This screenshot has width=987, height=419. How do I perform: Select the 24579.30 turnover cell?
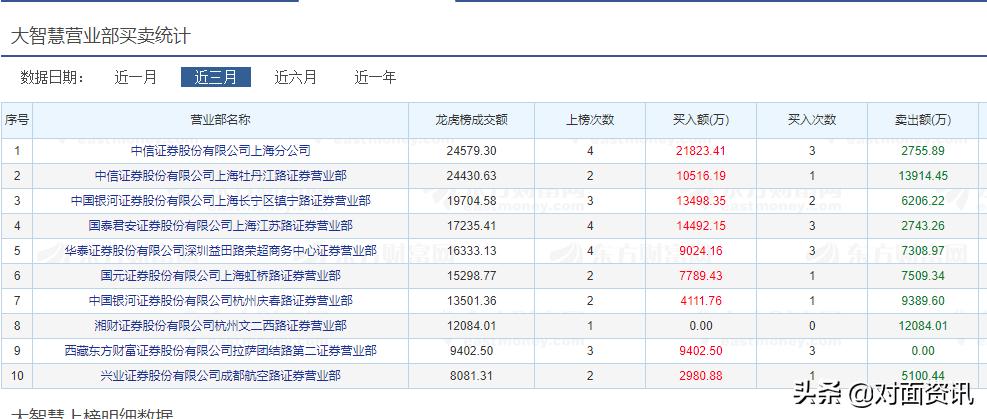[471, 151]
